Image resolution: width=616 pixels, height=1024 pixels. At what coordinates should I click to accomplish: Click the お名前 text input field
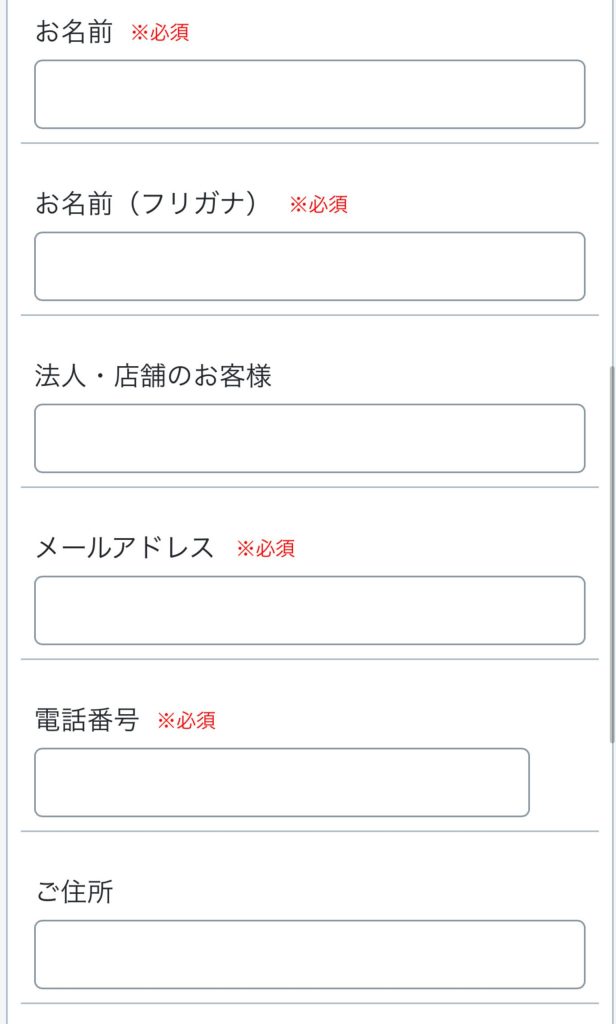[309, 95]
